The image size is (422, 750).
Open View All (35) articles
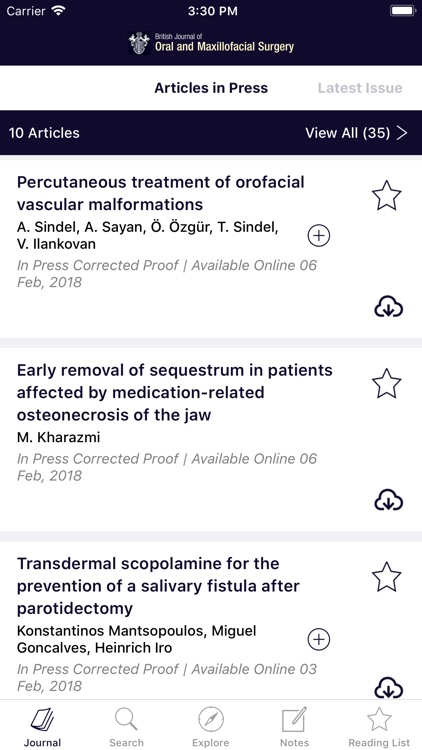tap(356, 133)
